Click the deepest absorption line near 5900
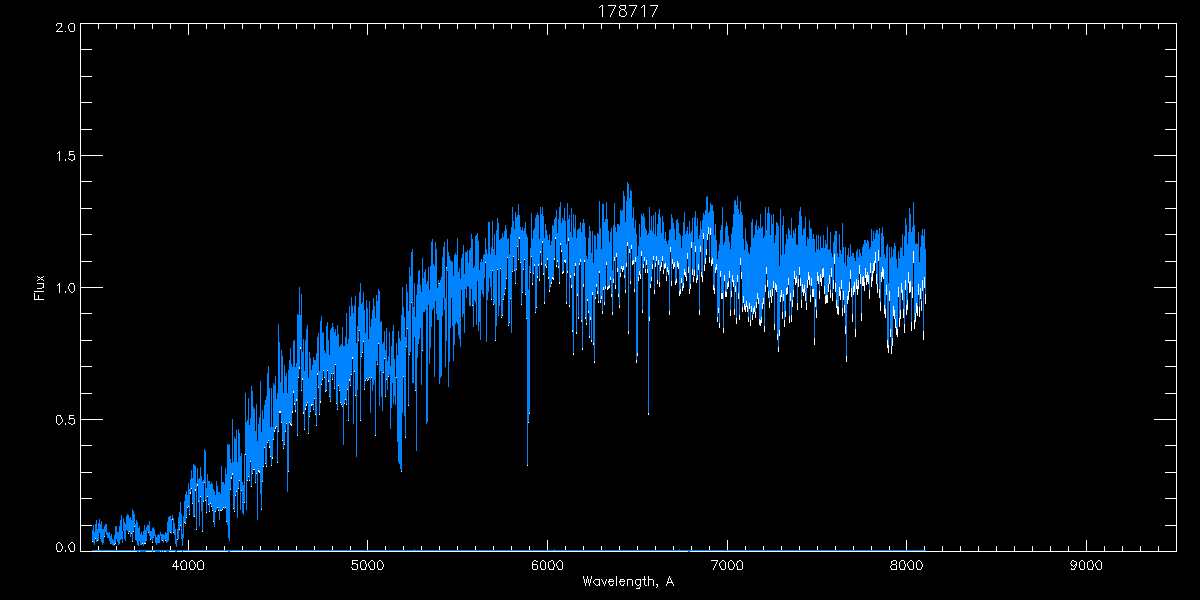 click(x=527, y=460)
